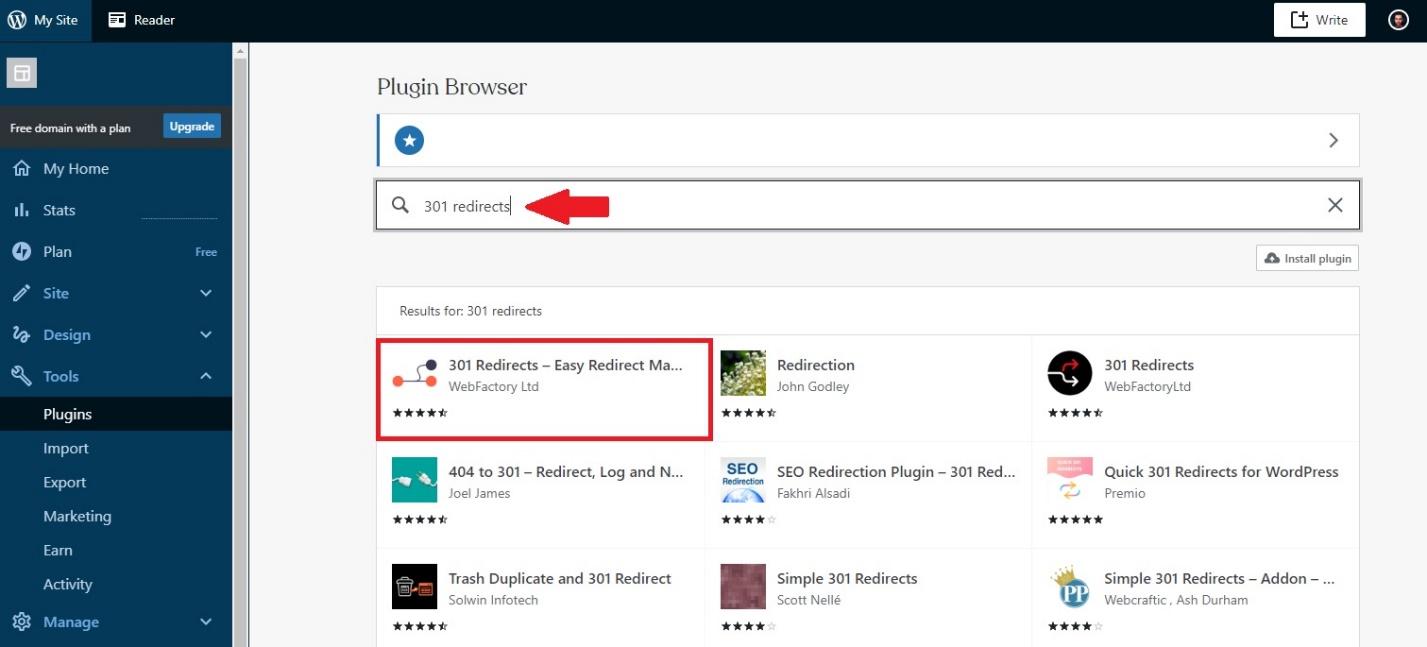Open Simple 301 Redirects by Scott Nellé

coord(868,598)
